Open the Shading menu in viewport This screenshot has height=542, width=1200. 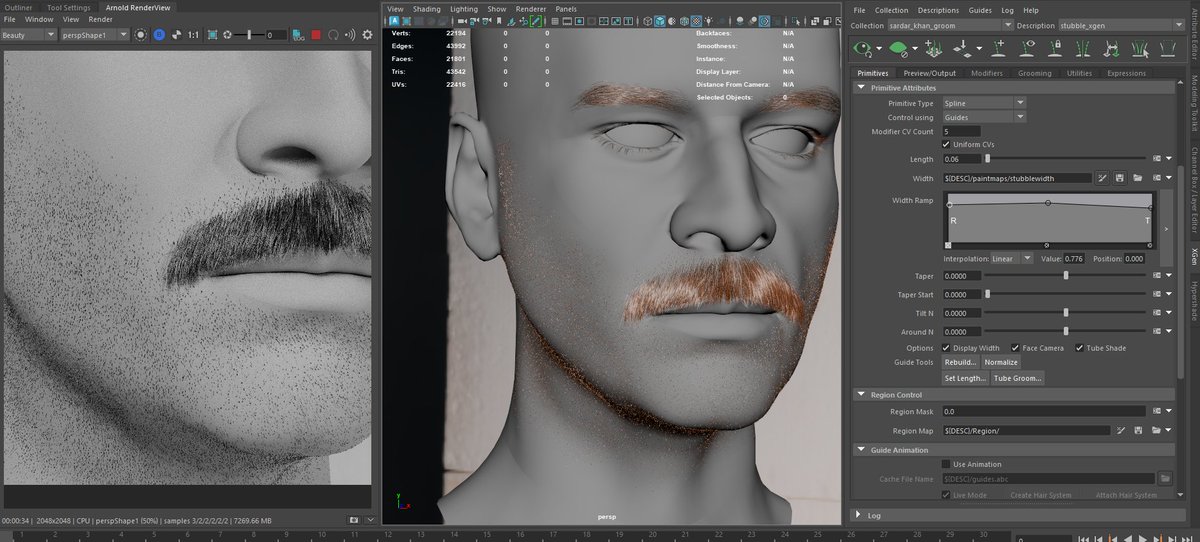[x=427, y=9]
